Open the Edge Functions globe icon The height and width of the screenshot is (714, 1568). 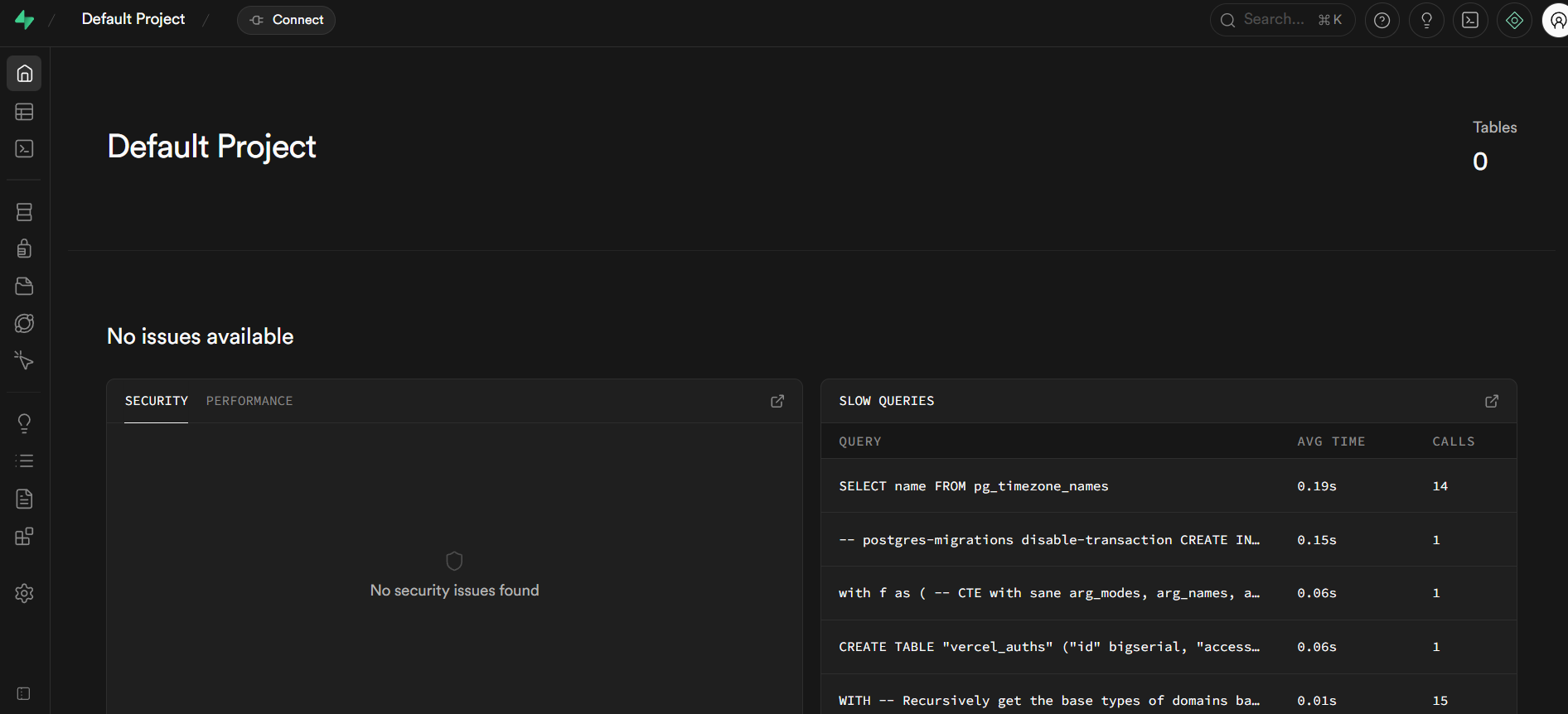(25, 323)
